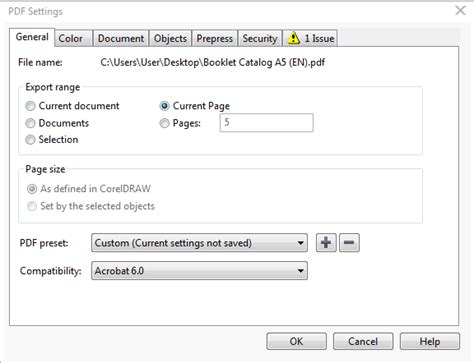474x363 pixels.
Task: Click the file path Booklet Catalog A5 (EN).pdf
Action: tap(213, 62)
